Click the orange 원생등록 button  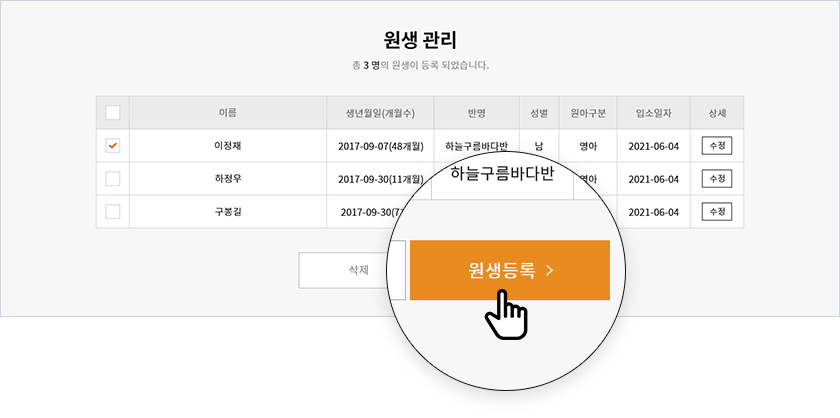(x=509, y=270)
